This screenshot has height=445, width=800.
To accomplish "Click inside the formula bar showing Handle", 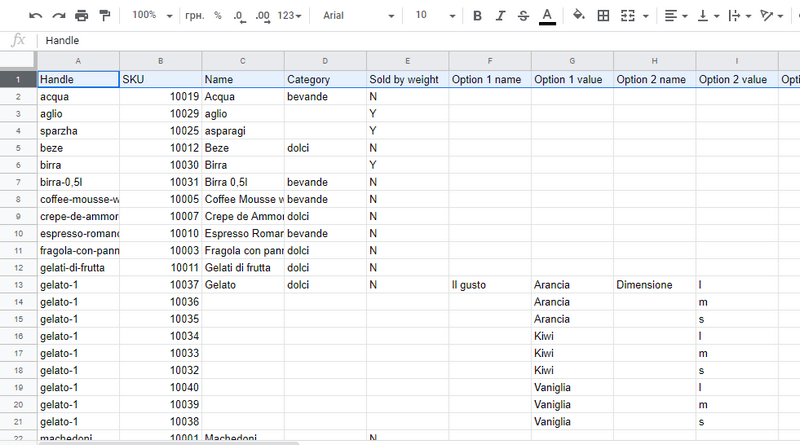I will 418,40.
